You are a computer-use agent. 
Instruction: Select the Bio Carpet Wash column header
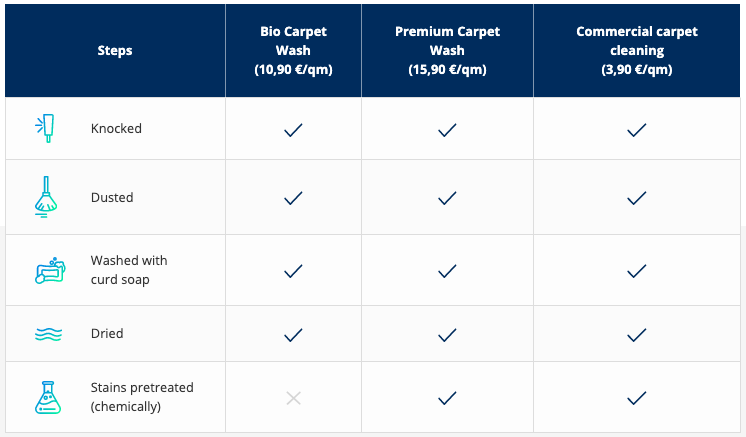coord(293,50)
